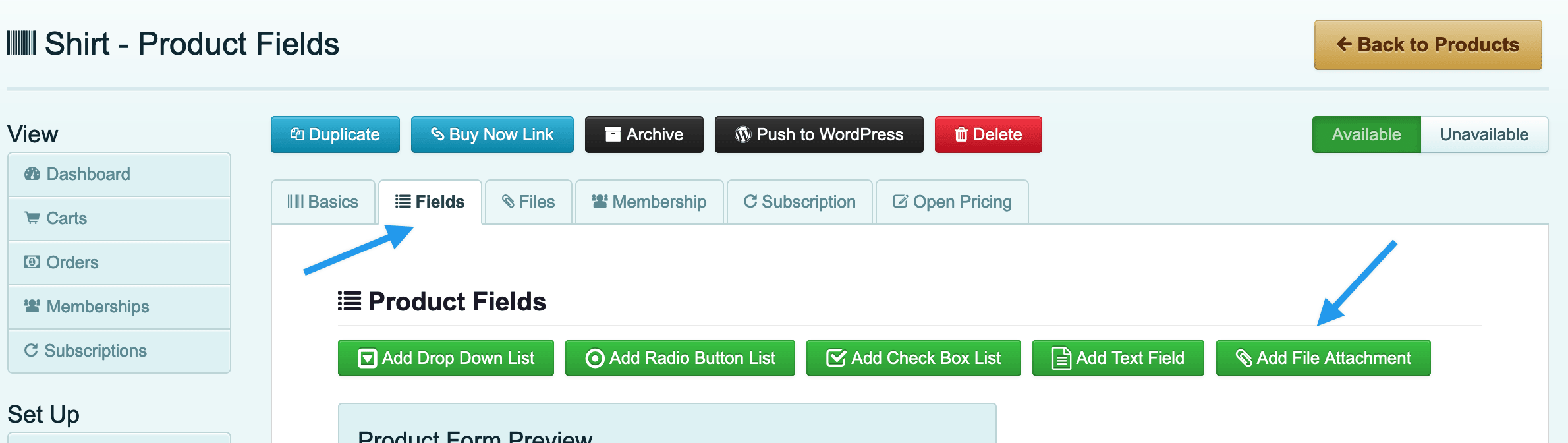The image size is (1568, 443).
Task: Click the list icon beside Product Fields heading
Action: tap(349, 301)
